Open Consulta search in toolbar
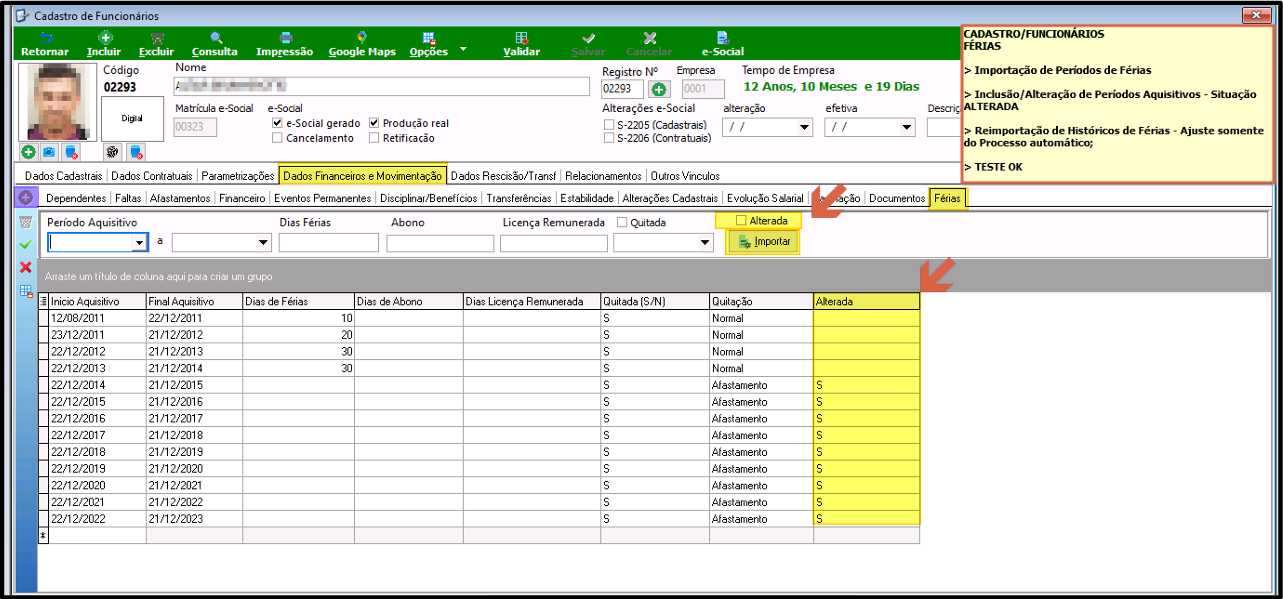The image size is (1283, 599). pos(215,44)
